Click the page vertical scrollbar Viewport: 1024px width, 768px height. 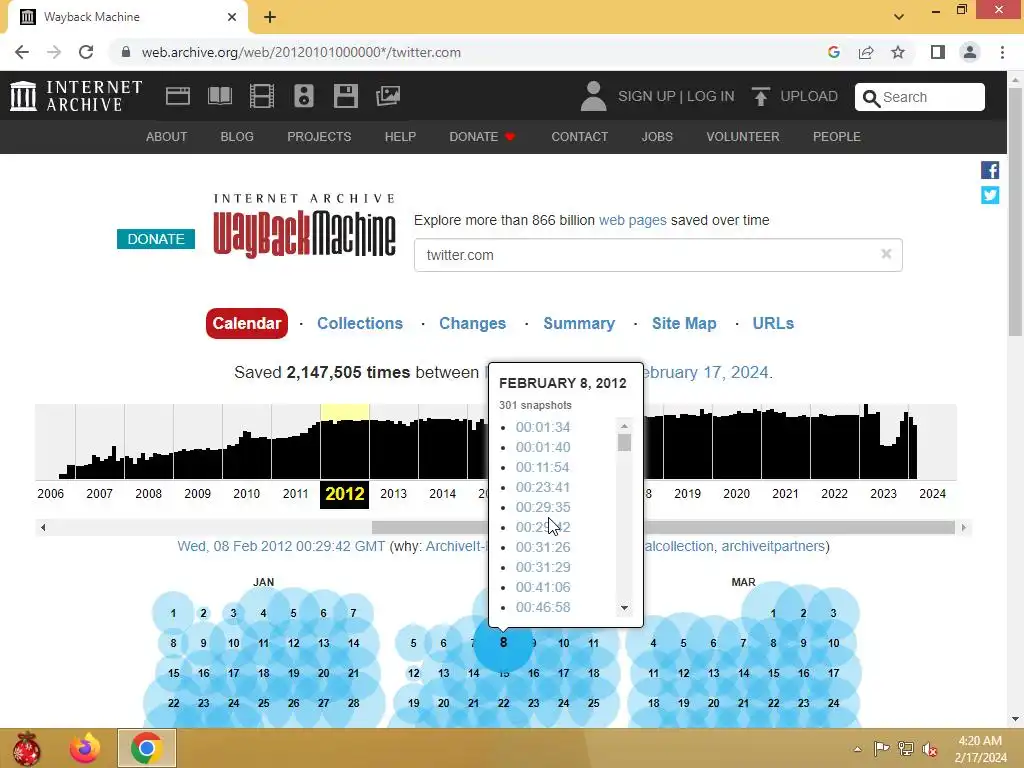[1015, 212]
